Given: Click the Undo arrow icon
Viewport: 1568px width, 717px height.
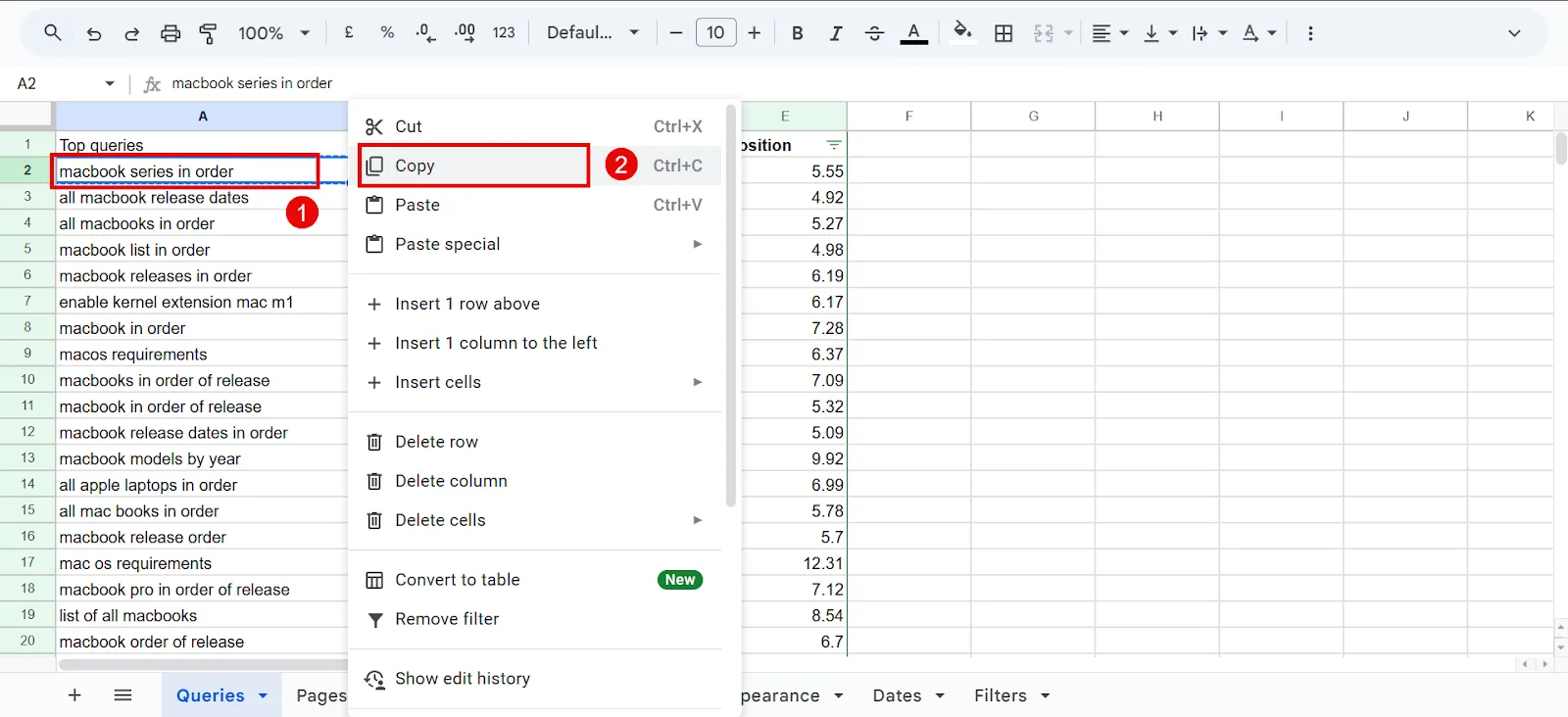Looking at the screenshot, I should [x=93, y=33].
